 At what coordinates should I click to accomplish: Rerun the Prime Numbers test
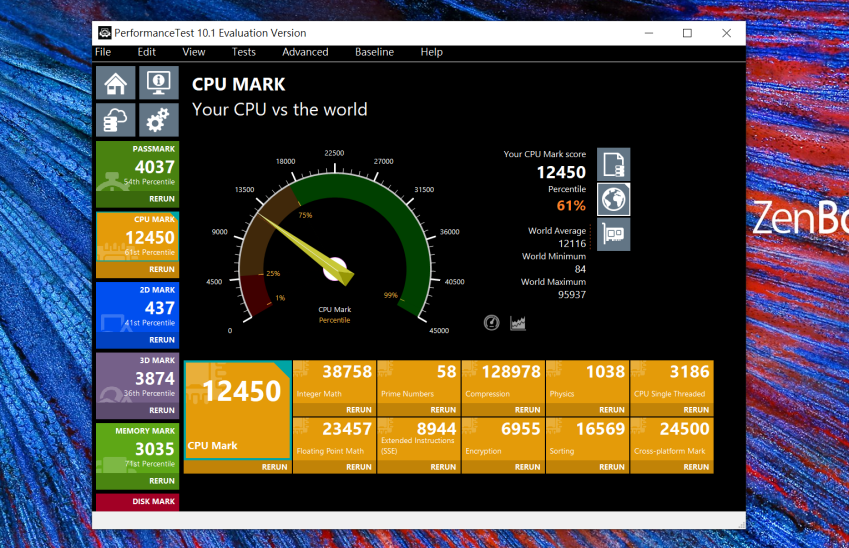(443, 410)
